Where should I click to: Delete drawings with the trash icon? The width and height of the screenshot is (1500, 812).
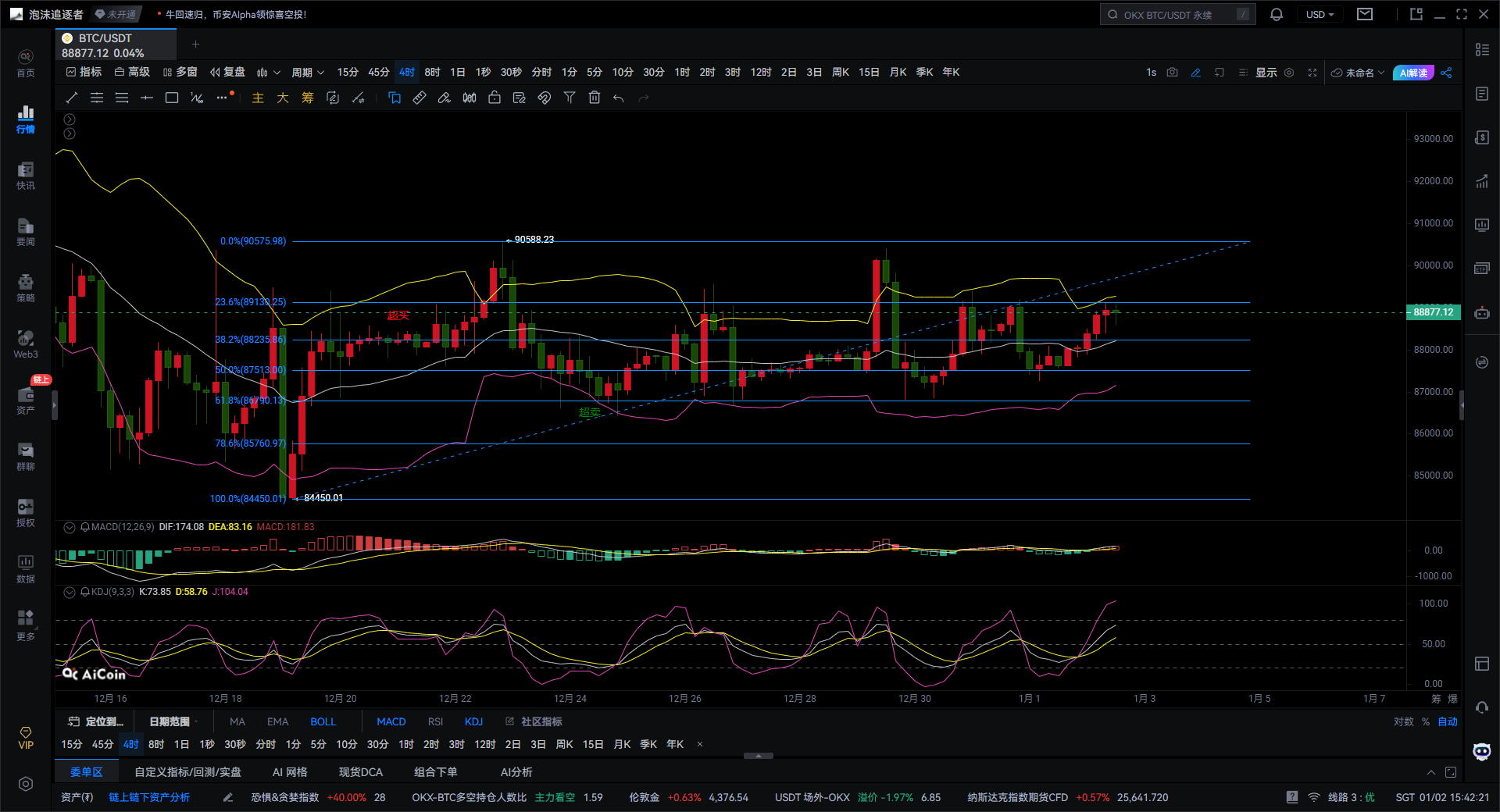click(595, 98)
